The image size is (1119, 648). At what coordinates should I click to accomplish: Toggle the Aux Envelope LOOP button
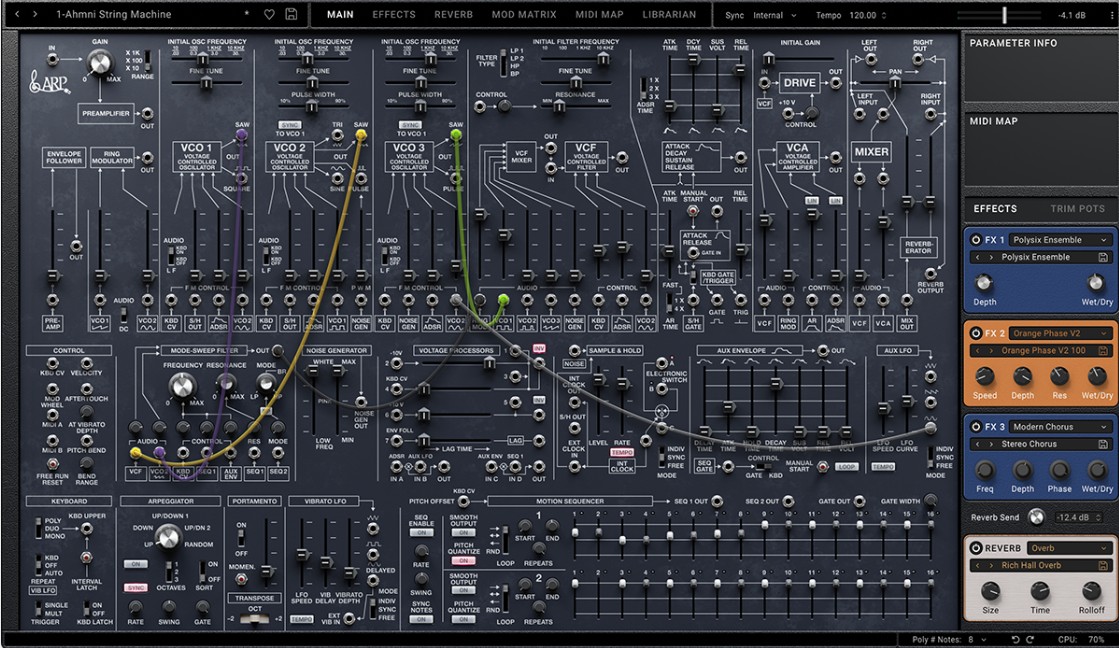(846, 467)
